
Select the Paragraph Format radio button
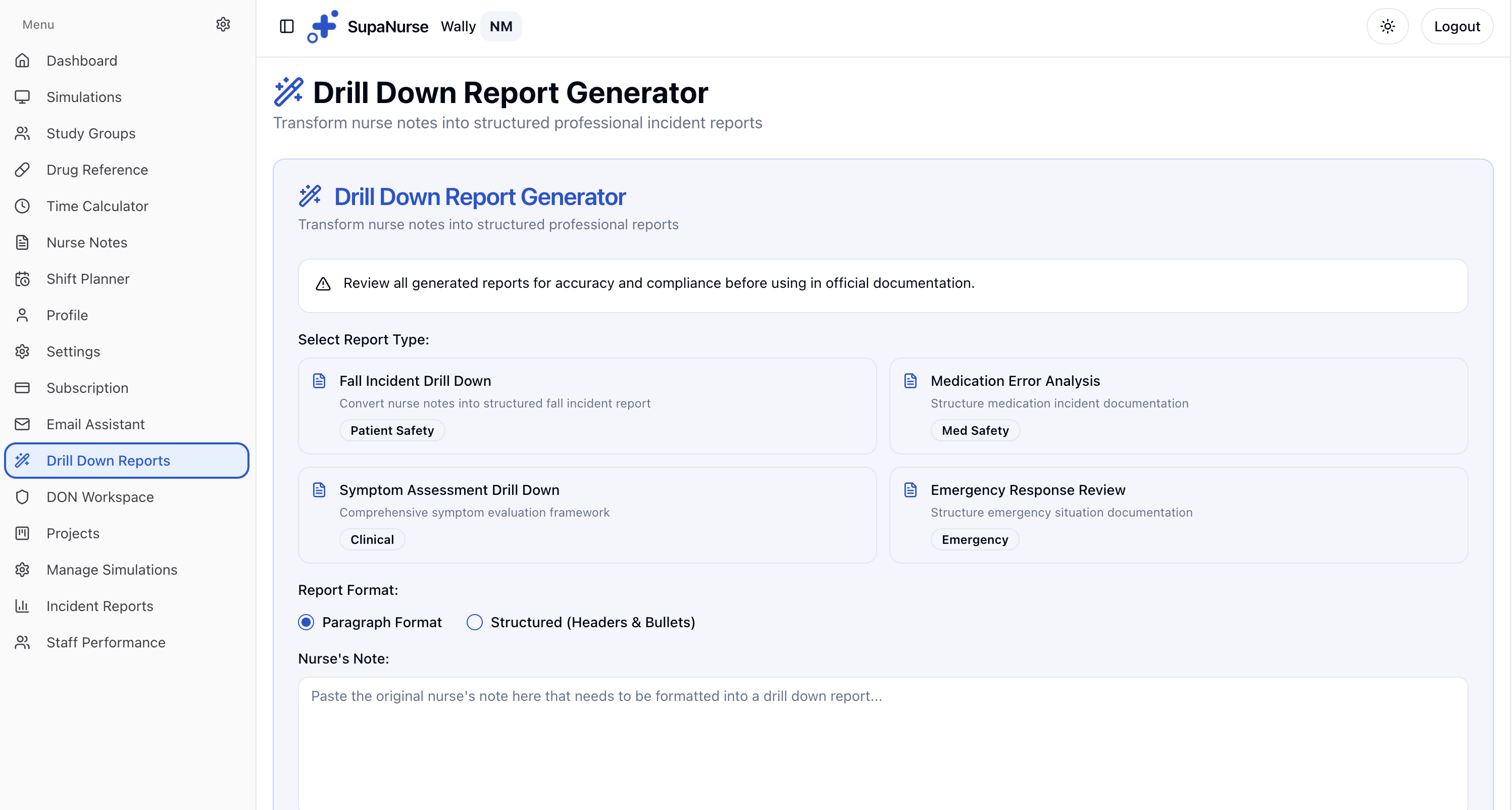tap(306, 622)
